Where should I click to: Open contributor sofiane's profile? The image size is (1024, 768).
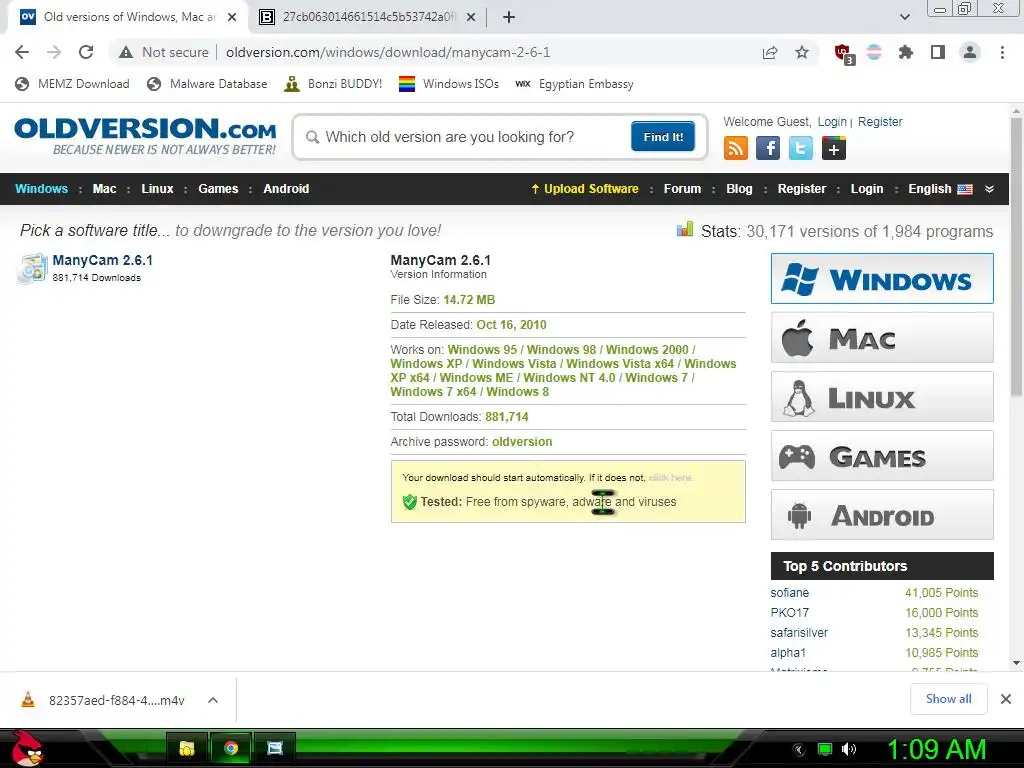click(790, 592)
